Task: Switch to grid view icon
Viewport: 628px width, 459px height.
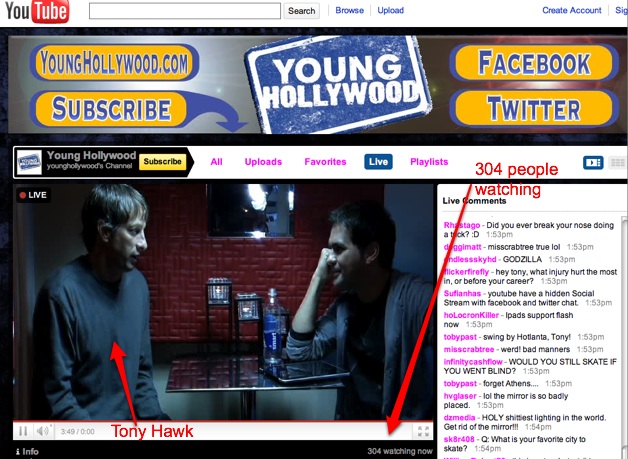Action: click(618, 163)
